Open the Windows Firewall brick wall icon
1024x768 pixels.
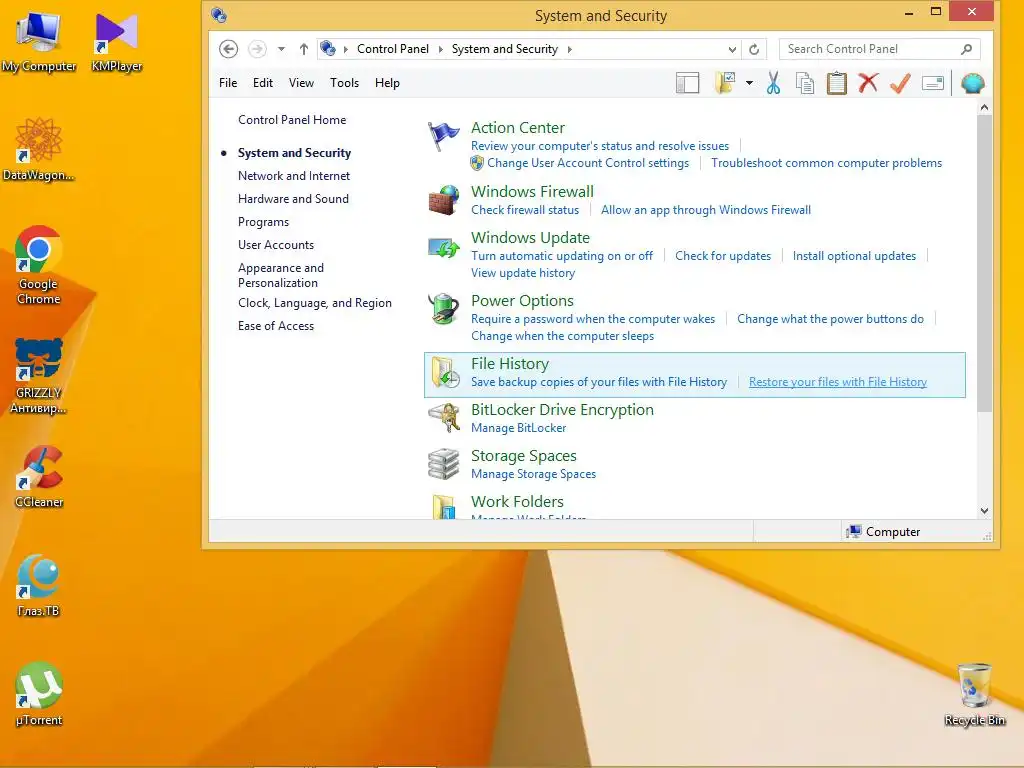point(443,200)
